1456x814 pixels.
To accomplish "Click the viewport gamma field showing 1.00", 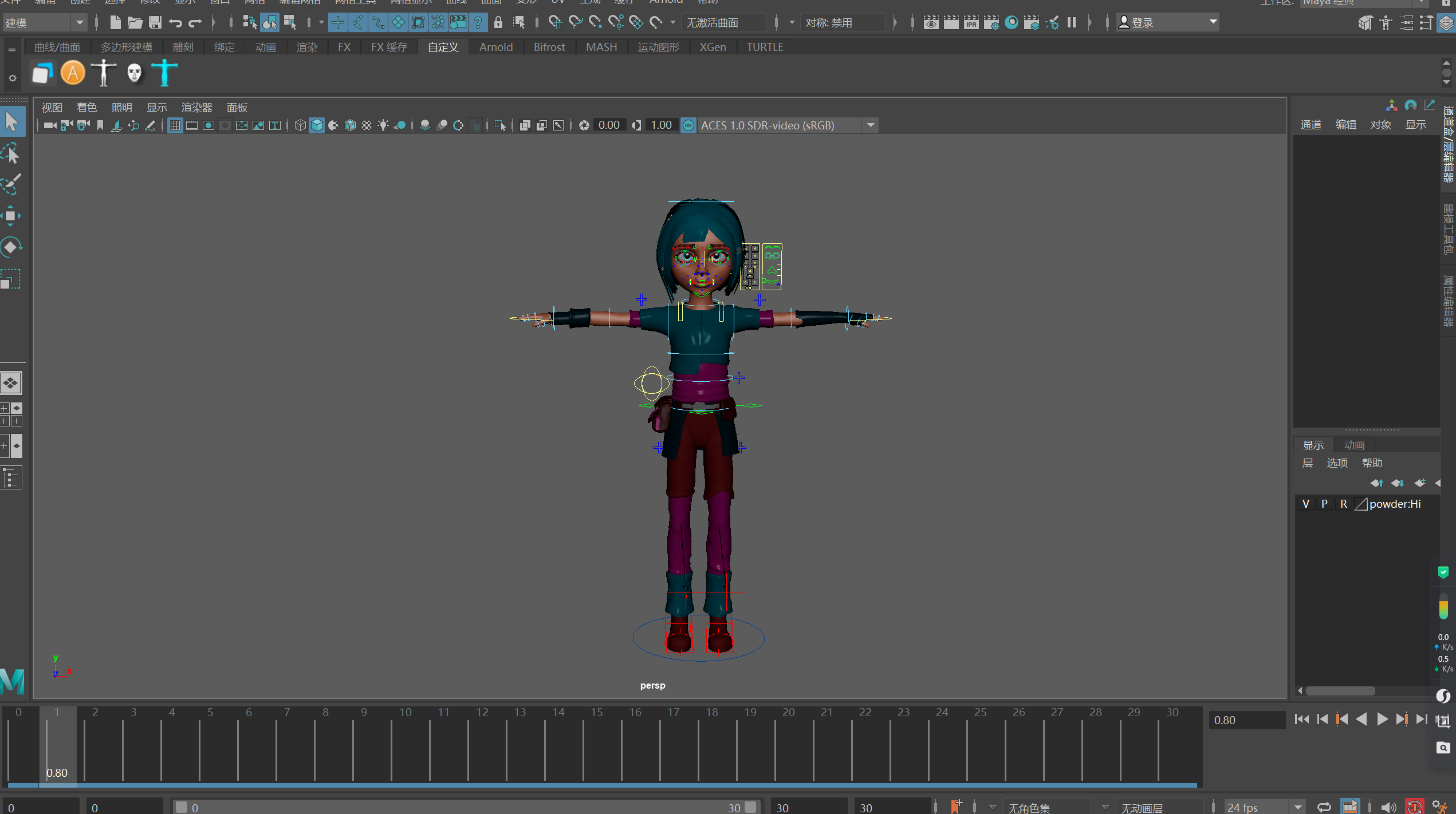I will click(x=661, y=125).
